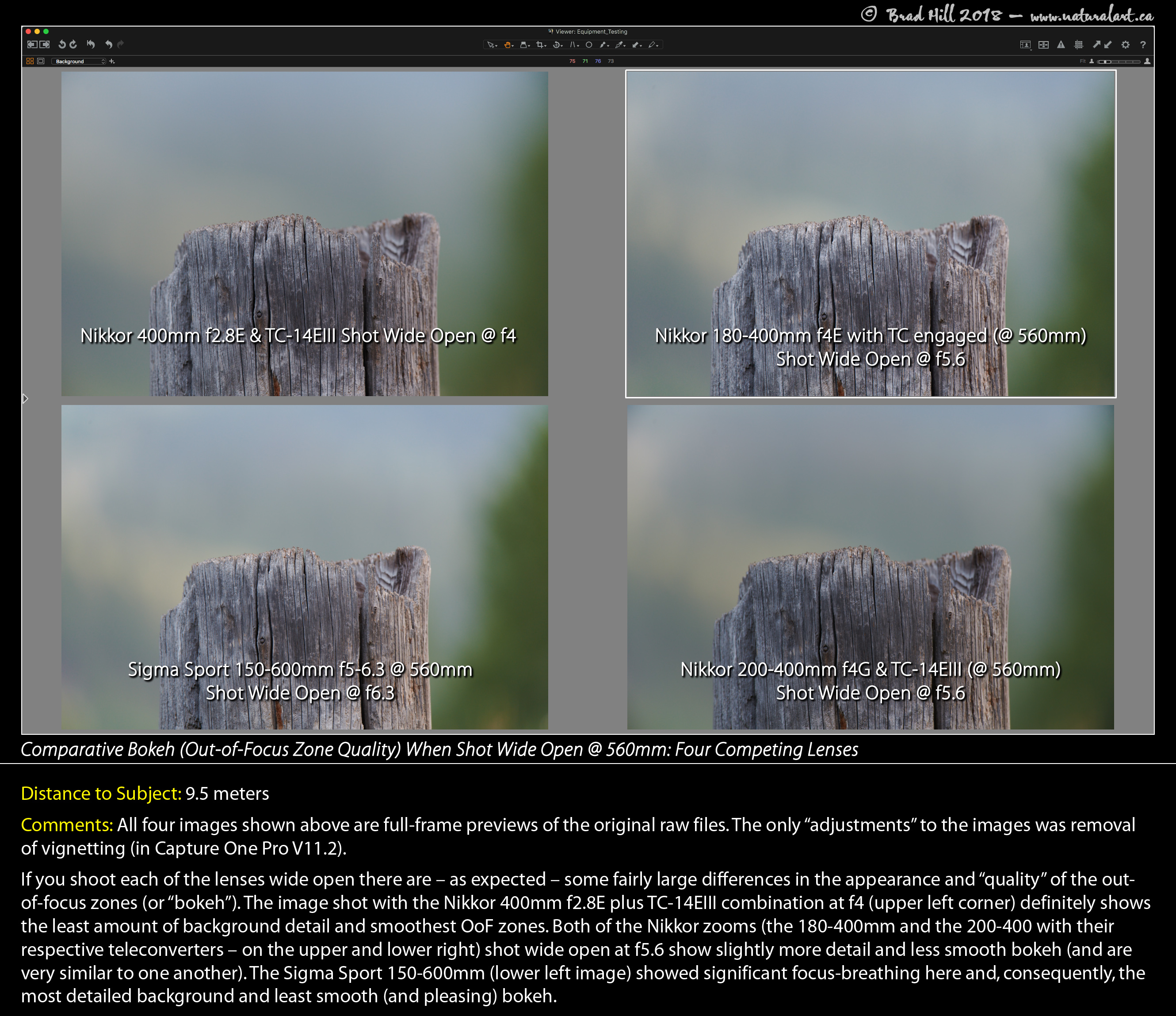Switch to multi-view grid mode
This screenshot has height=1016, width=1176.
30,61
